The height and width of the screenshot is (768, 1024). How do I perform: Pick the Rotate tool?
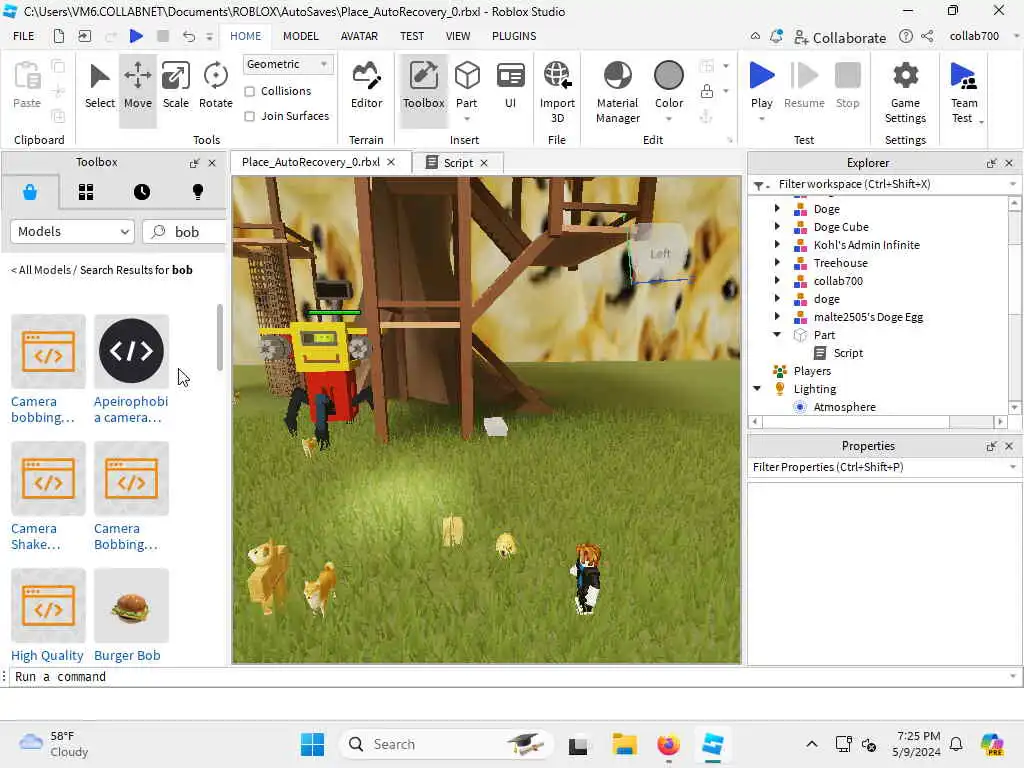216,86
